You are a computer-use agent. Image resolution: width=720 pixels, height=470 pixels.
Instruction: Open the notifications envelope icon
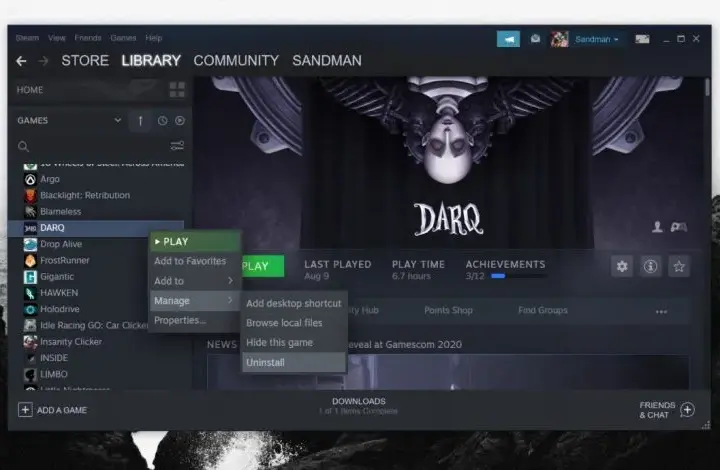pyautogui.click(x=535, y=39)
